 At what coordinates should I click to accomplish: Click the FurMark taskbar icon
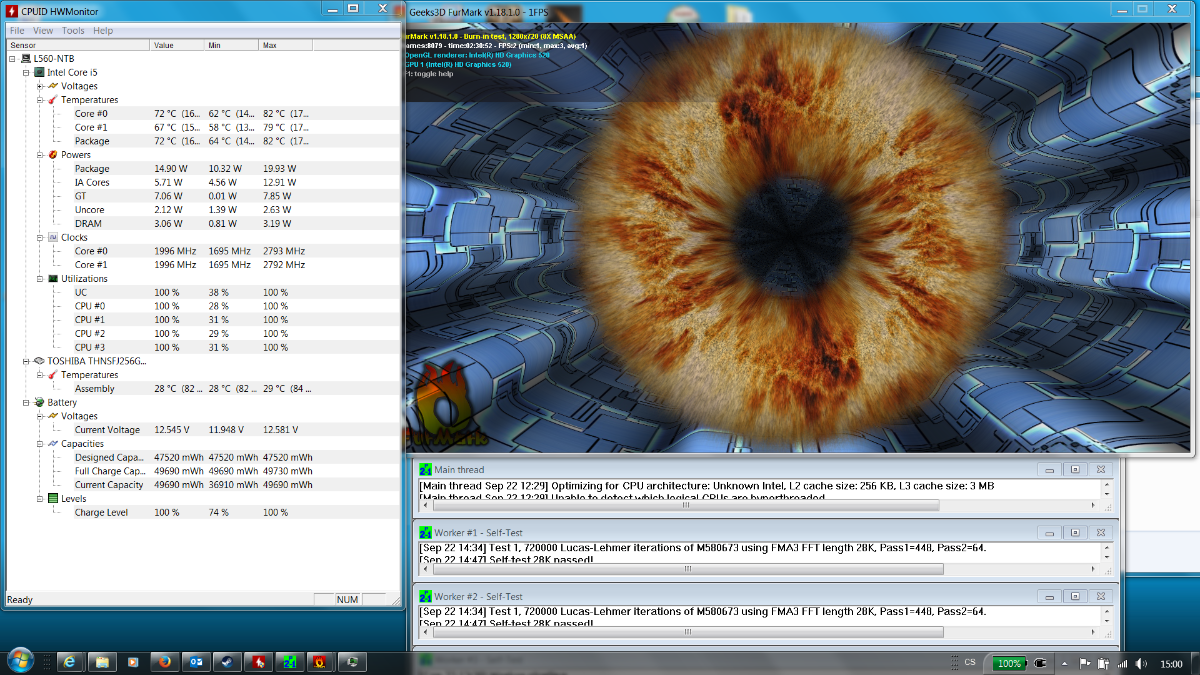[x=319, y=662]
